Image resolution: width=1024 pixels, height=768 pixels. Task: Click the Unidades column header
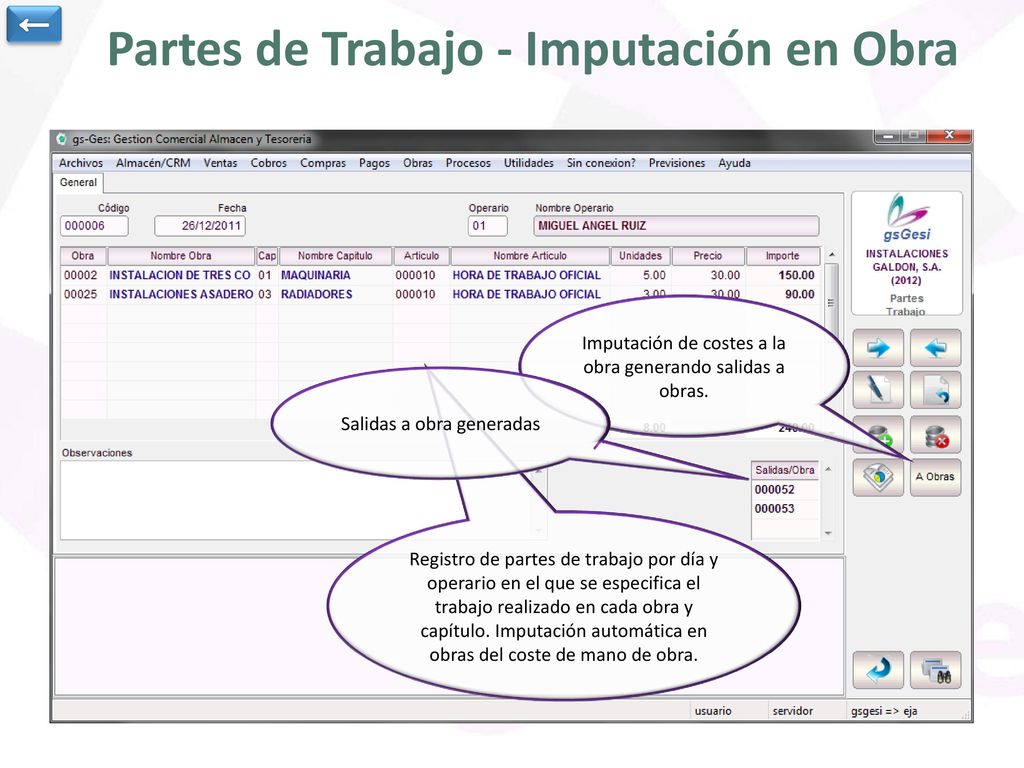click(x=641, y=256)
